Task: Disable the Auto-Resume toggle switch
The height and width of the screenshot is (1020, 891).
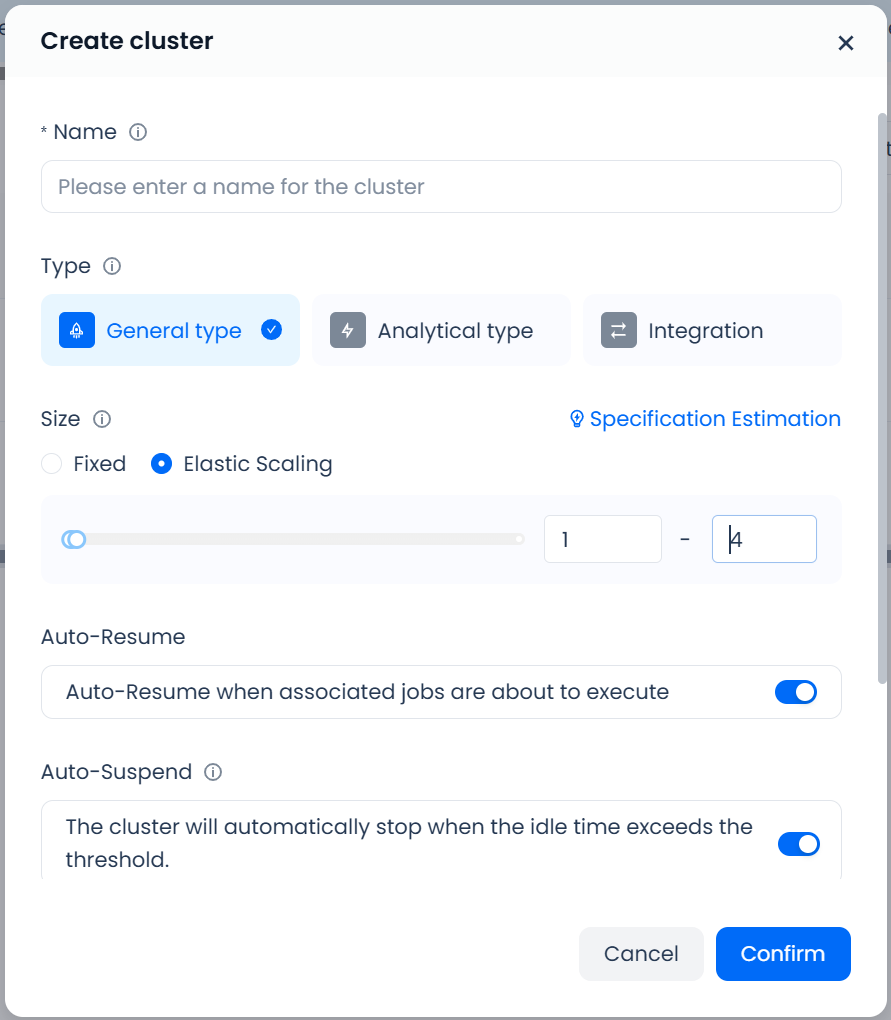Action: click(796, 692)
